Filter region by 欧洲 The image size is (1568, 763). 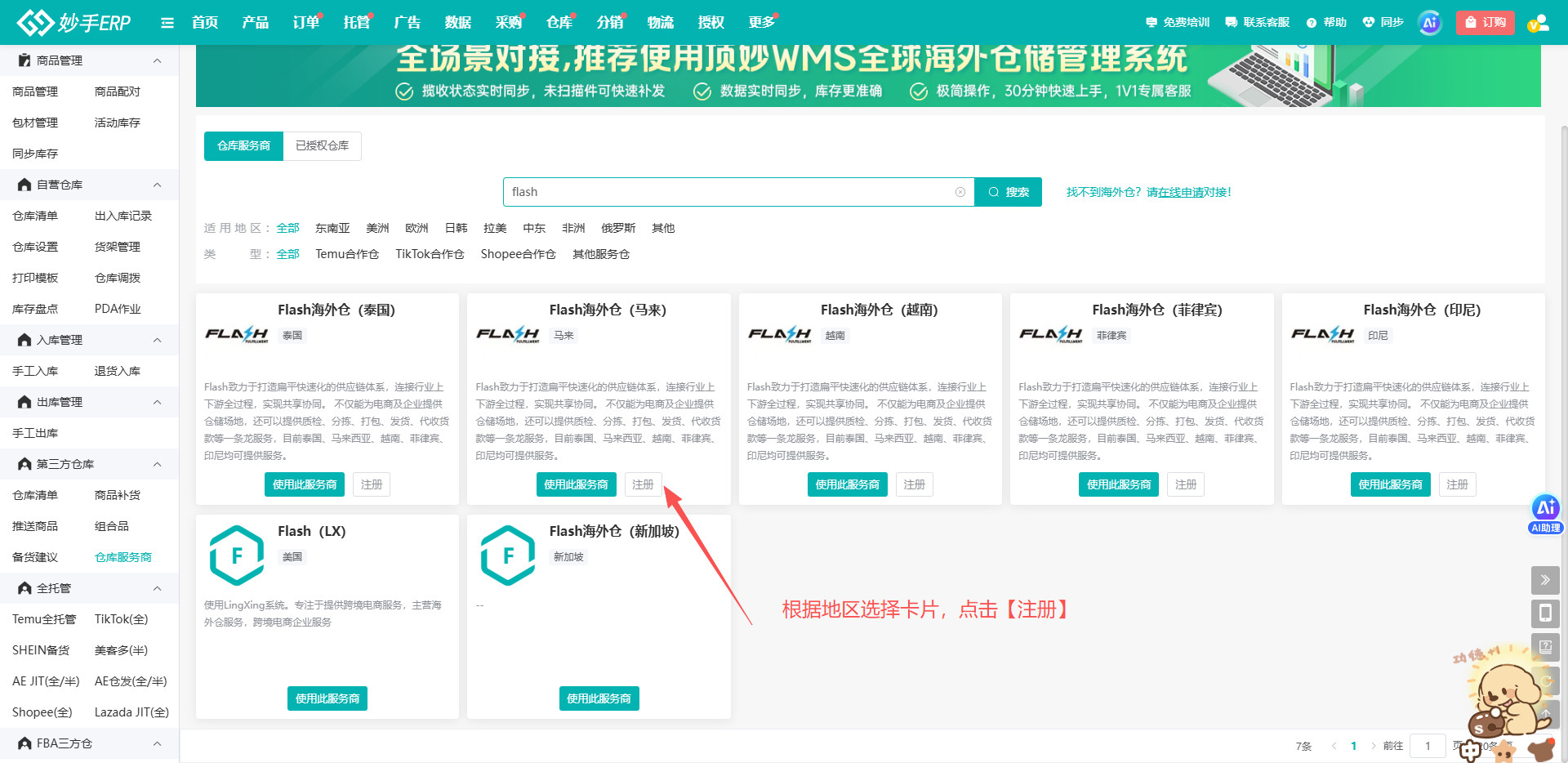click(x=416, y=228)
